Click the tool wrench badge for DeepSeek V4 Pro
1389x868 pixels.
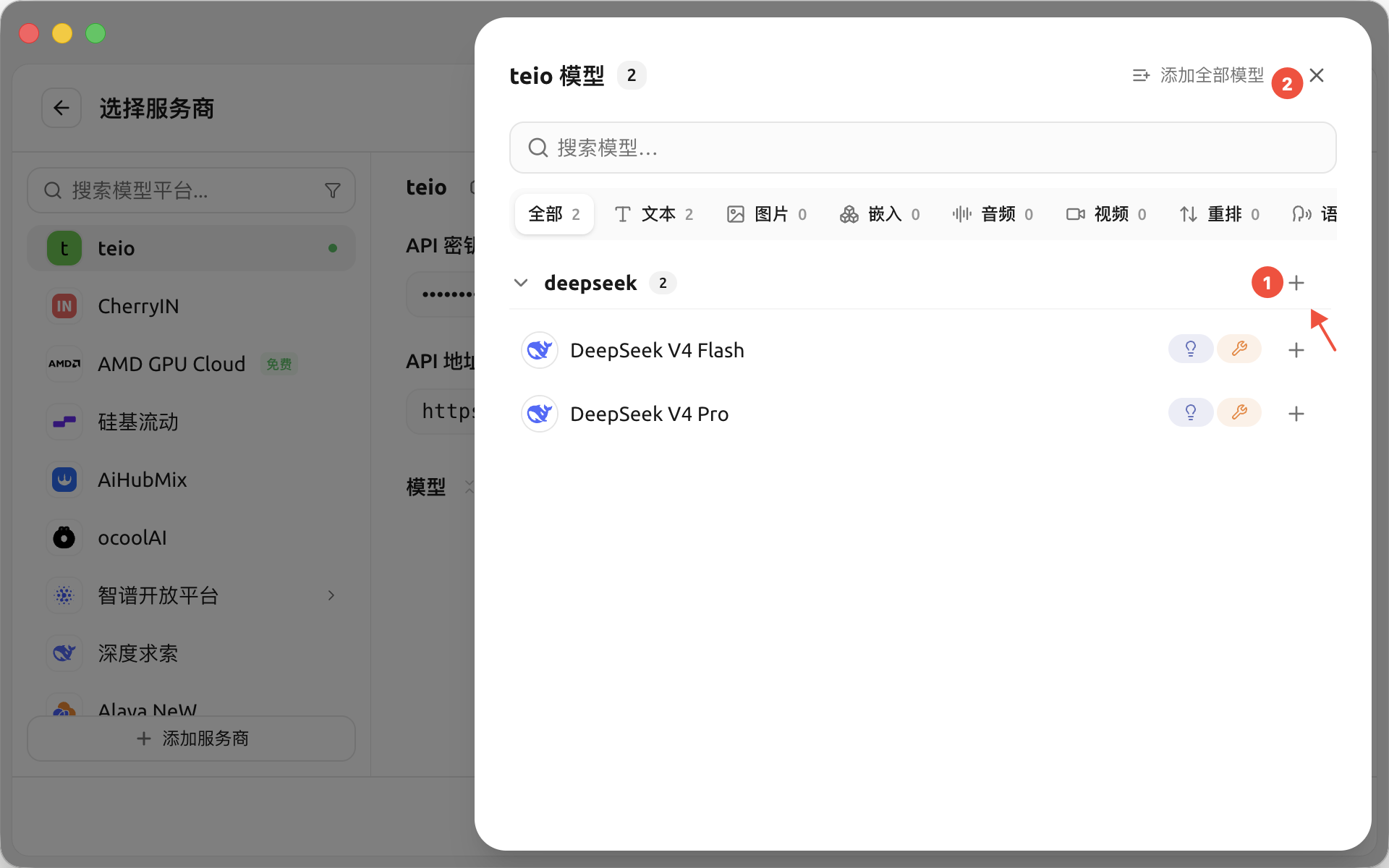coord(1239,413)
